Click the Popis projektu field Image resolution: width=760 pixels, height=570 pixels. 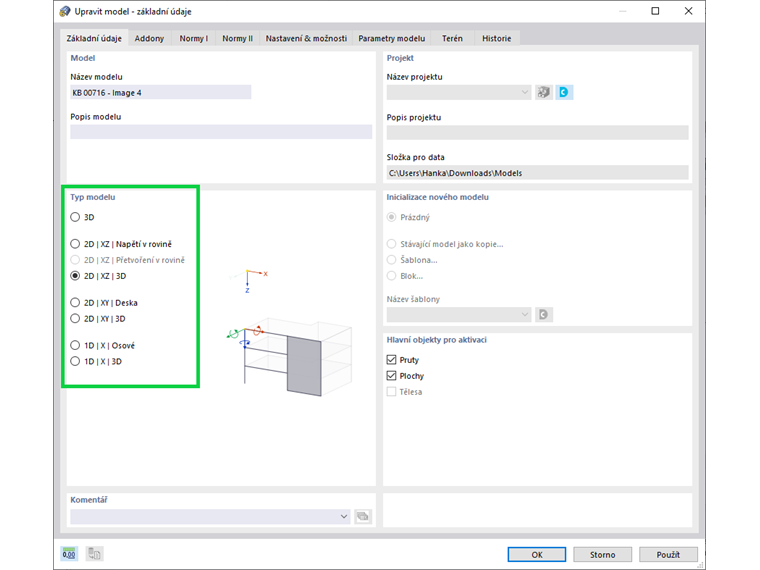point(538,133)
